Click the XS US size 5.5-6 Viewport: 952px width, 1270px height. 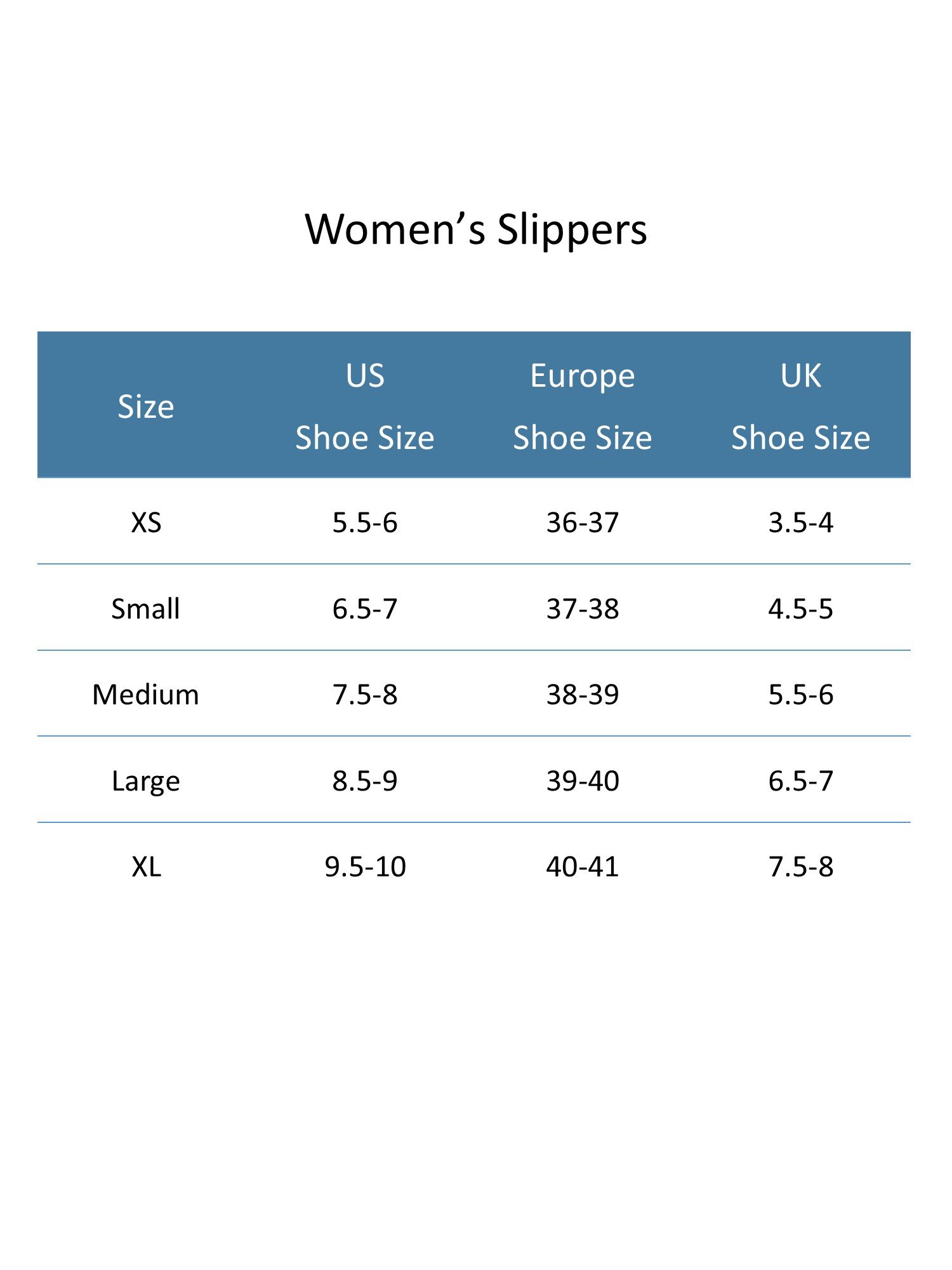pyautogui.click(x=365, y=523)
